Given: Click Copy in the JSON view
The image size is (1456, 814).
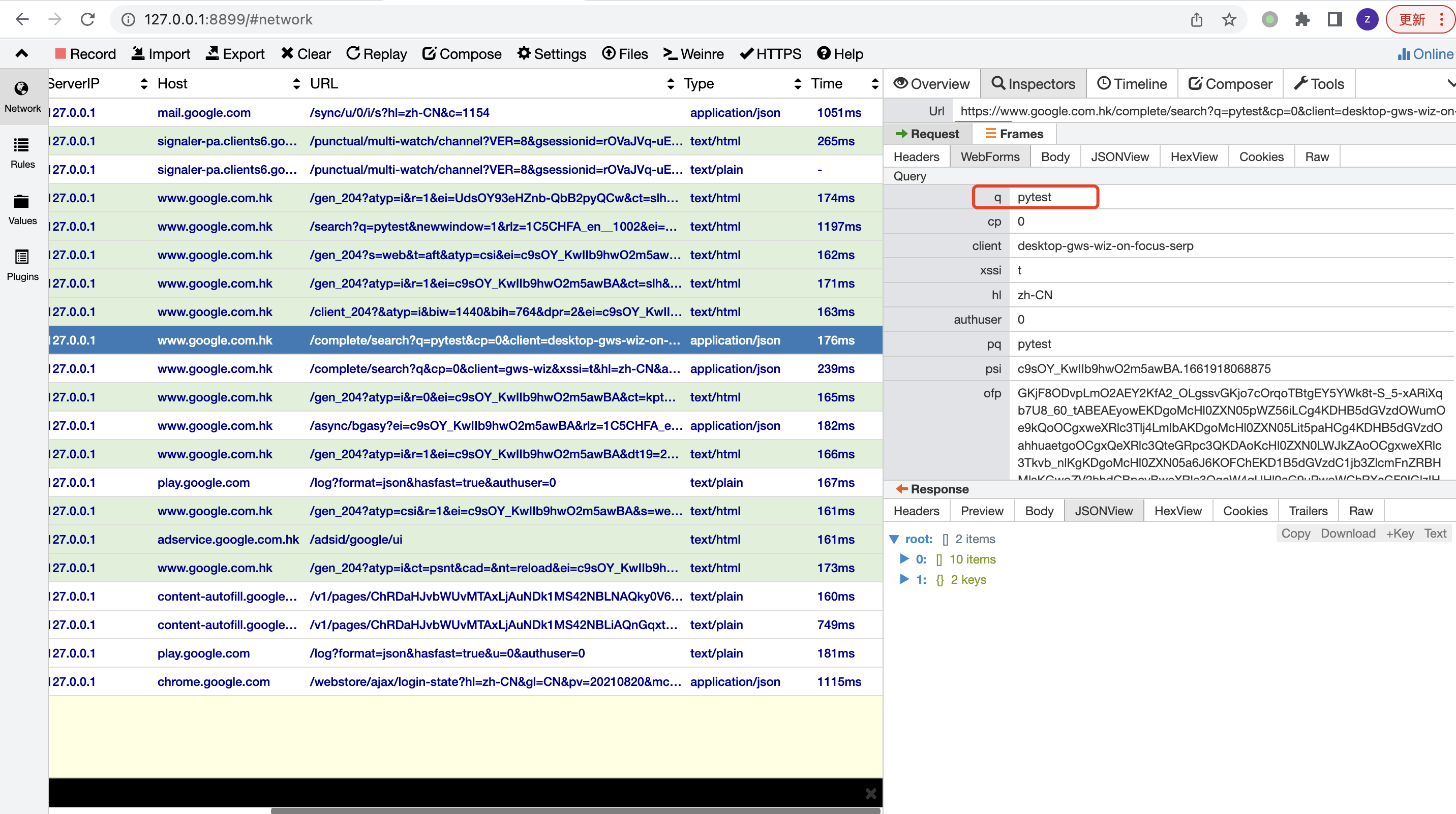Looking at the screenshot, I should pyautogui.click(x=1295, y=533).
